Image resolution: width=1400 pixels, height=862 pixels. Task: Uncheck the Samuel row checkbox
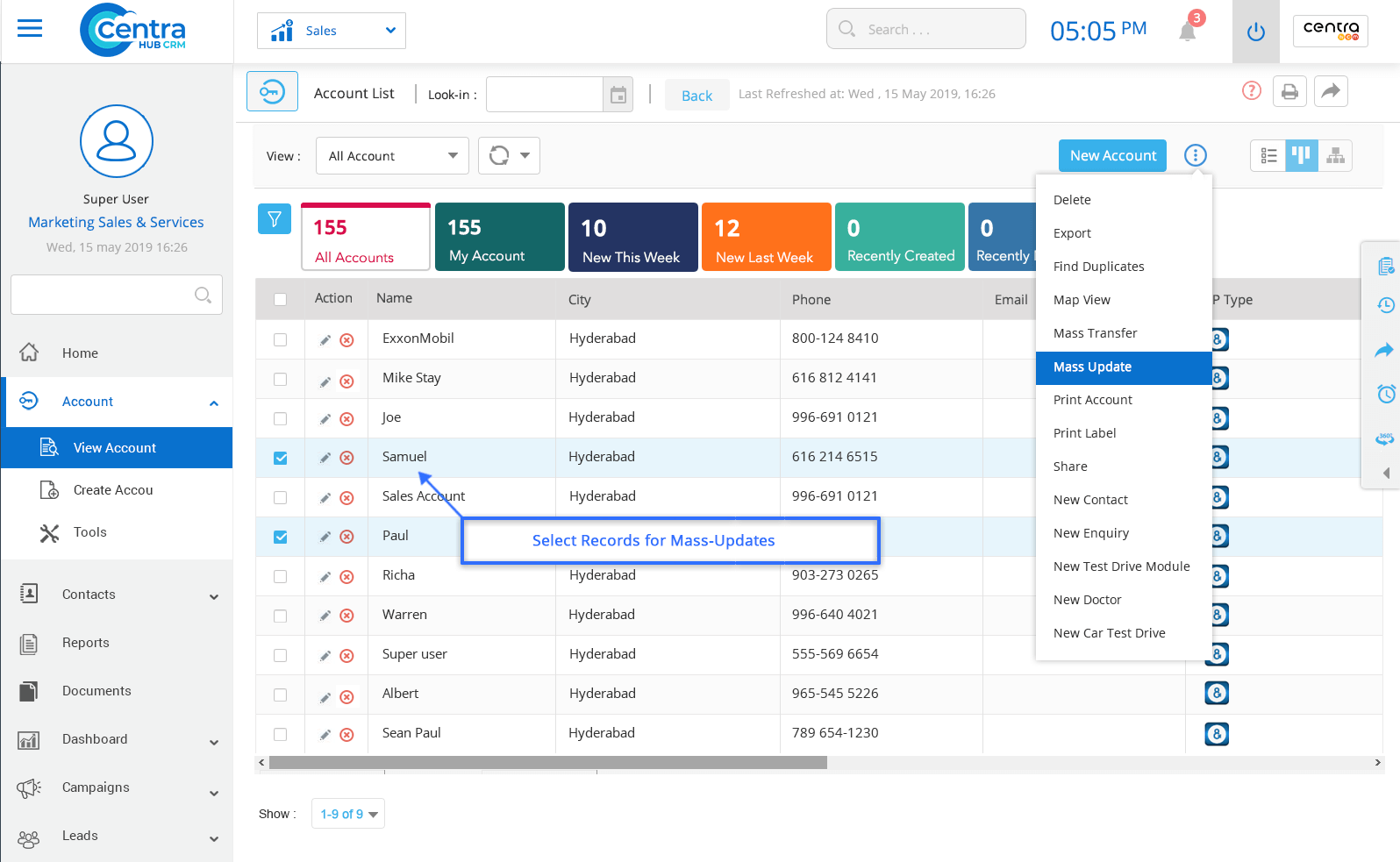coord(280,458)
